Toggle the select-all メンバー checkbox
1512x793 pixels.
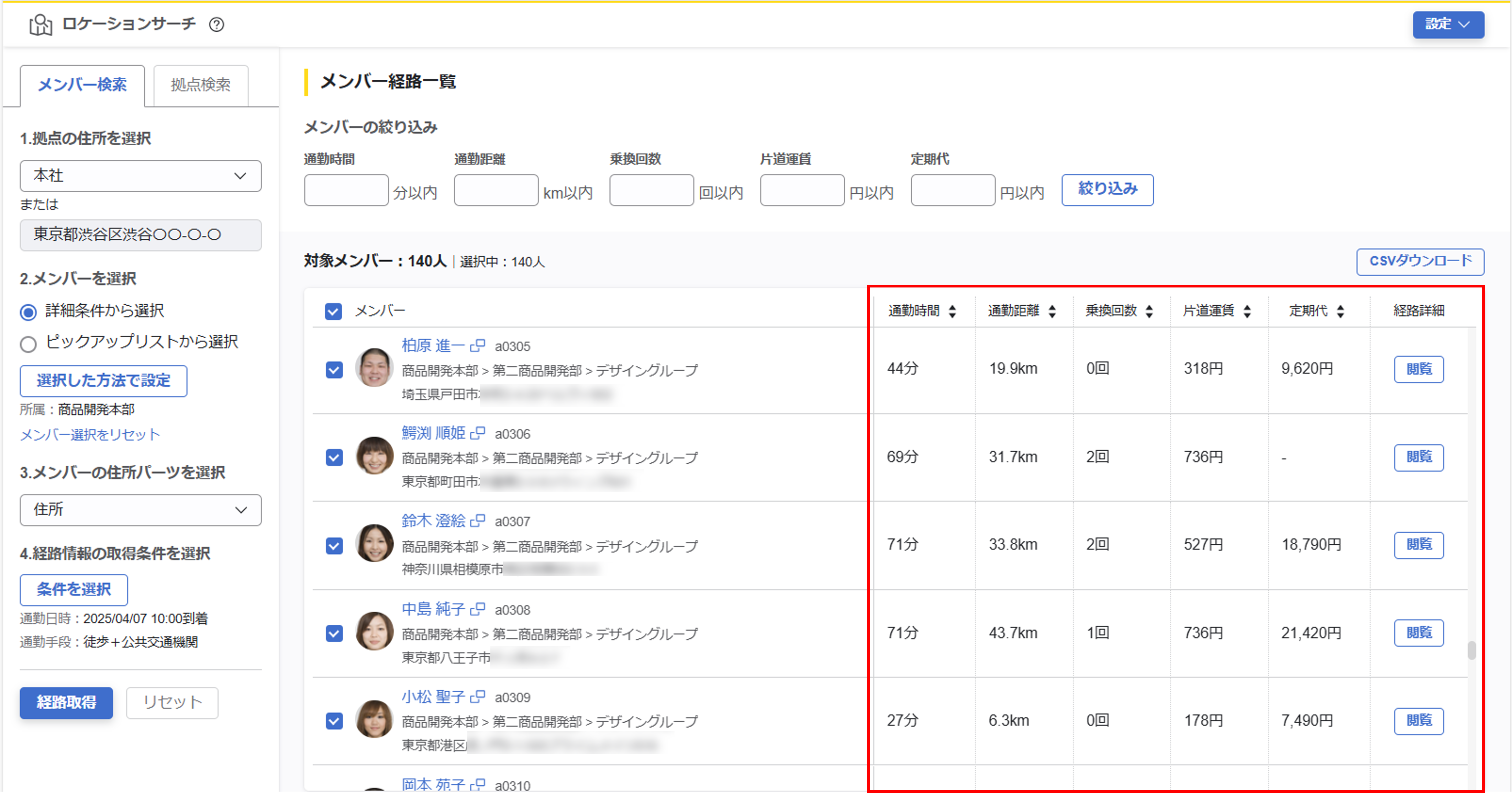333,311
